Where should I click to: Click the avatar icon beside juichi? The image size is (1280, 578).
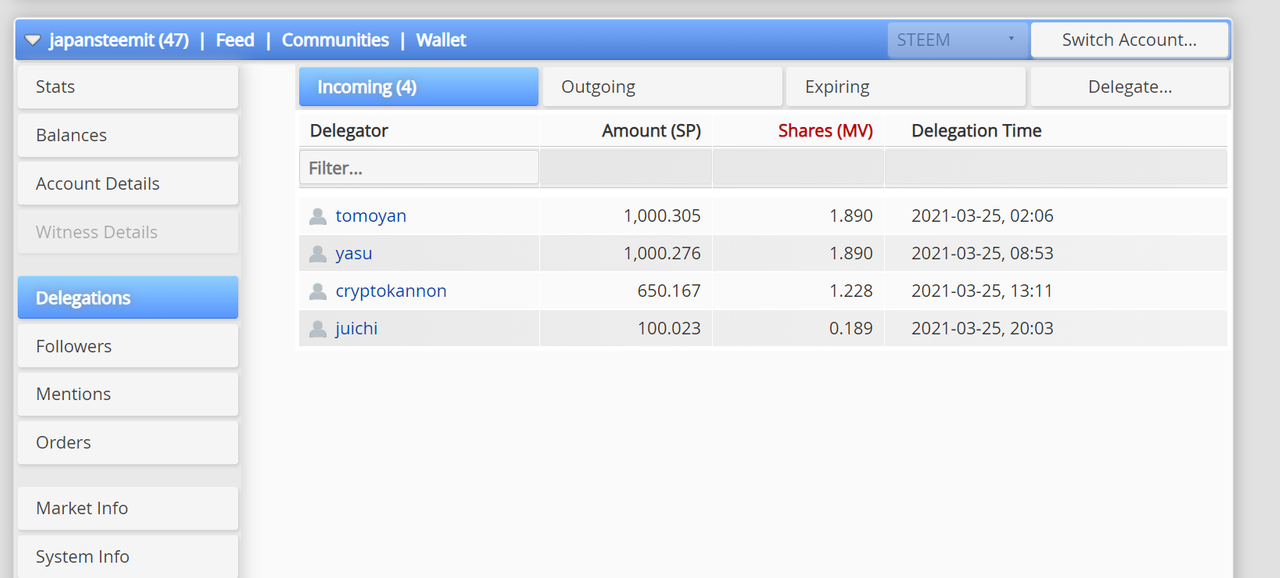(x=318, y=329)
